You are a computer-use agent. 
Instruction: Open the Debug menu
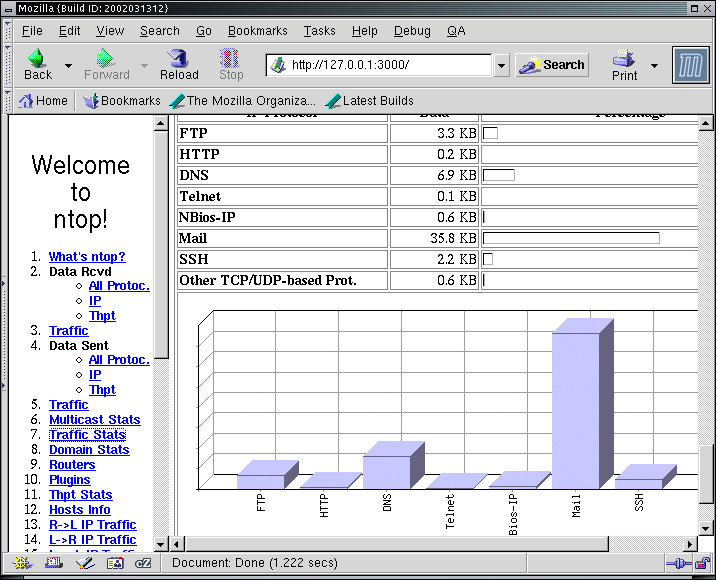[412, 31]
